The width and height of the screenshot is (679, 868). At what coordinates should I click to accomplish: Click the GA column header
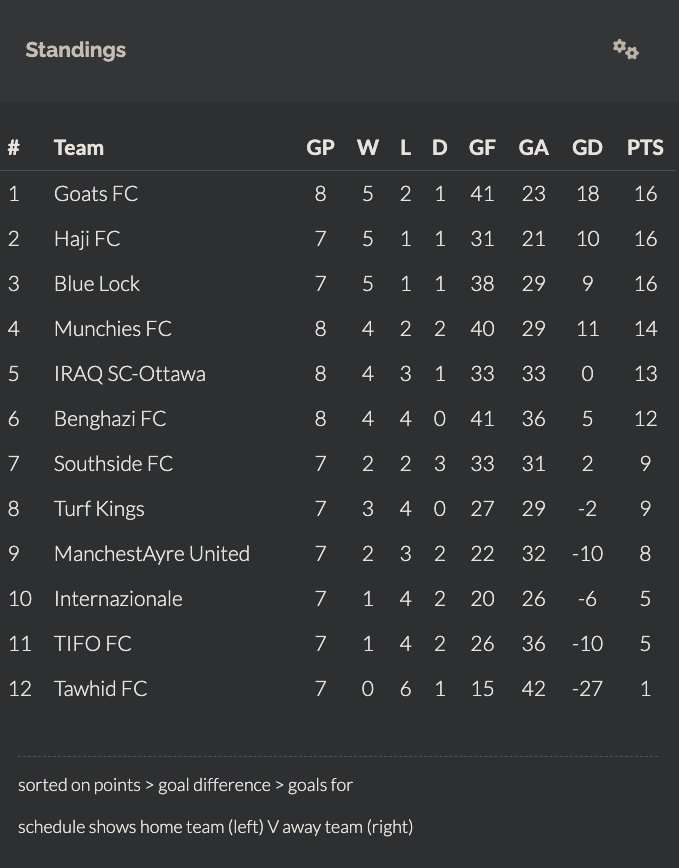point(533,148)
